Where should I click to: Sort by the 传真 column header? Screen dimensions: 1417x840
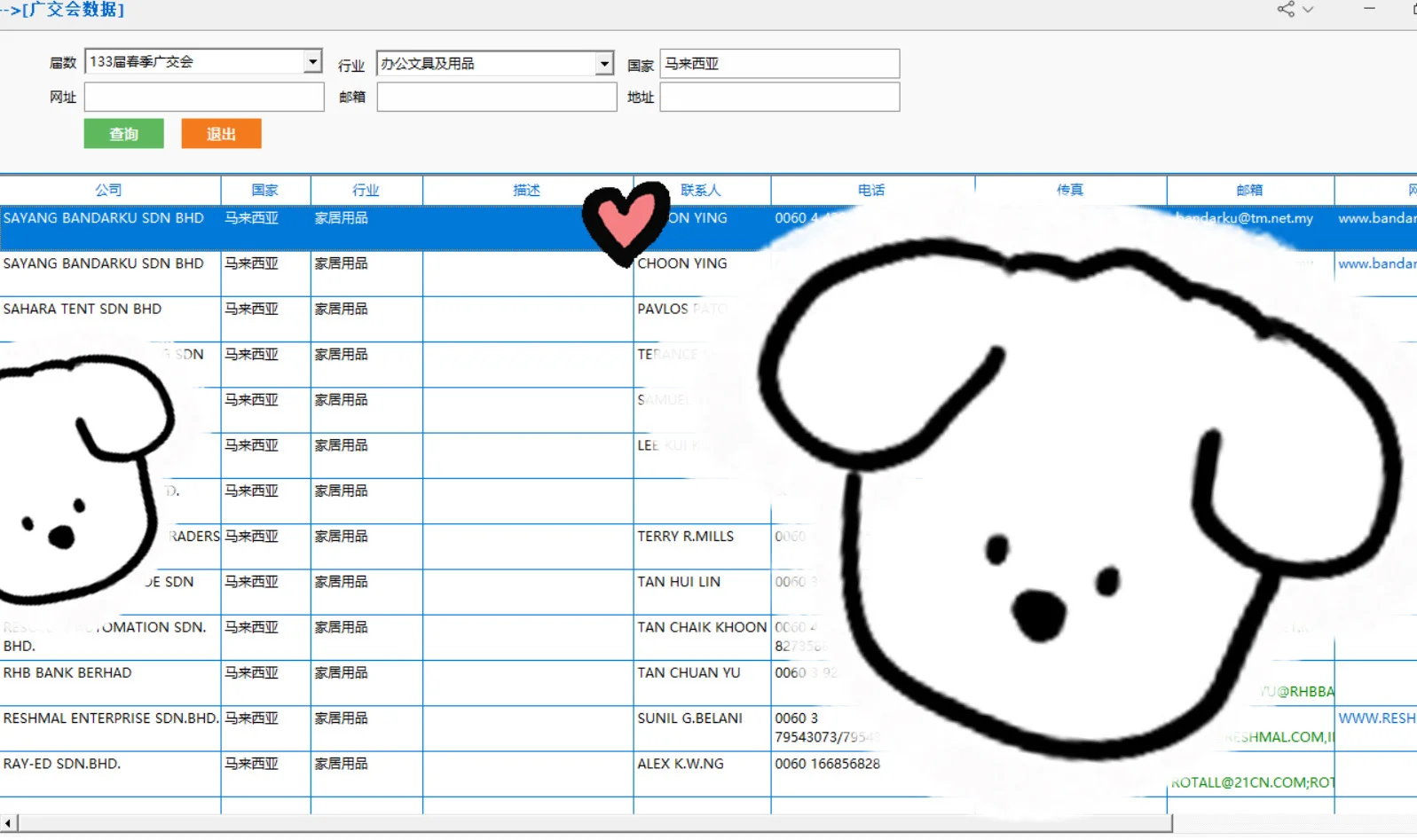tap(1071, 190)
